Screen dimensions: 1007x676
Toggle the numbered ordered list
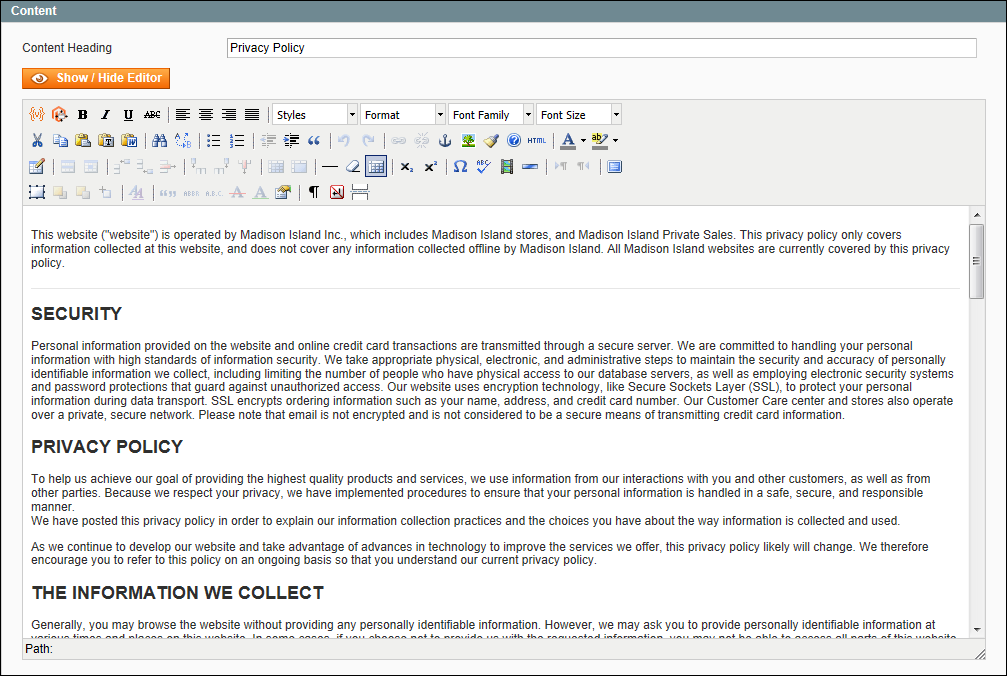tap(237, 140)
